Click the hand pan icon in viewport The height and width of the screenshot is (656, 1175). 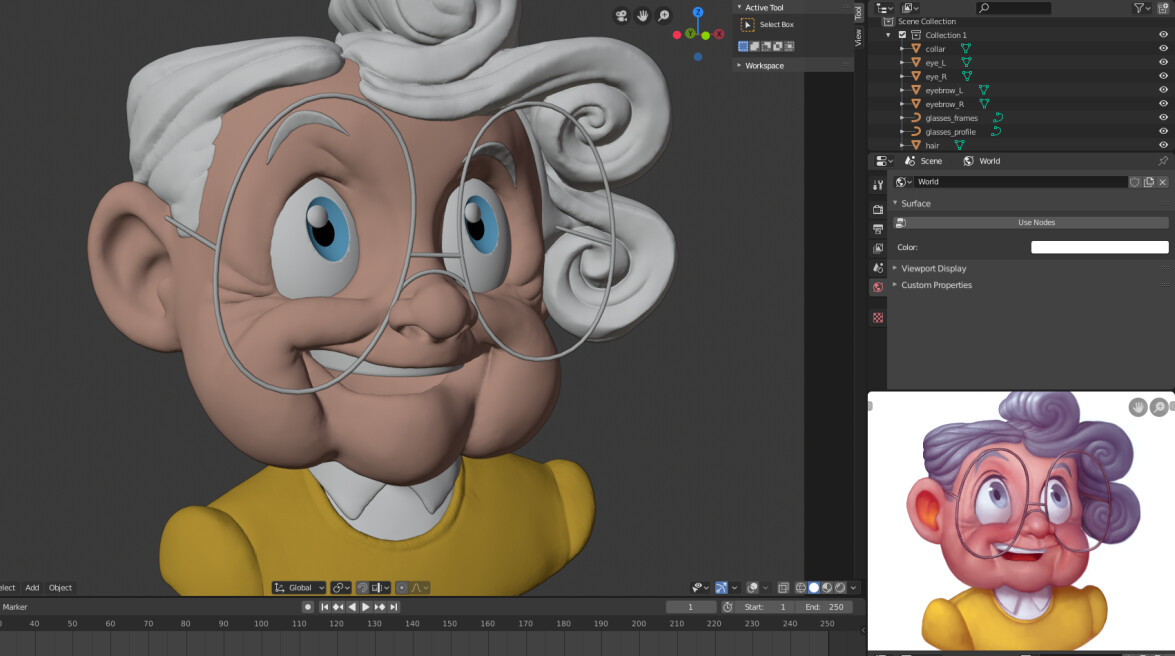[642, 16]
